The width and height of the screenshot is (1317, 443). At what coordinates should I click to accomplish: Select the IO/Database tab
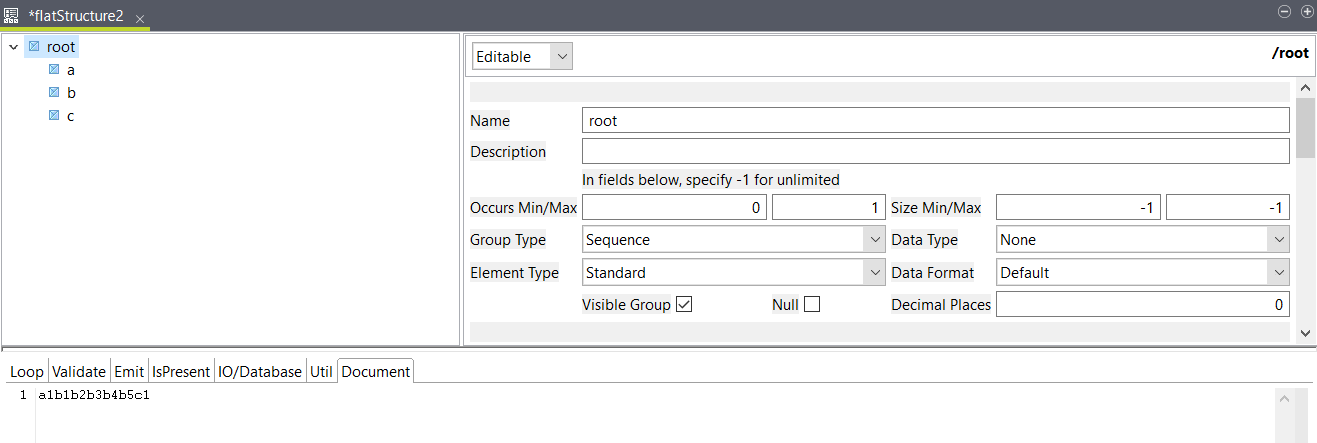click(260, 372)
